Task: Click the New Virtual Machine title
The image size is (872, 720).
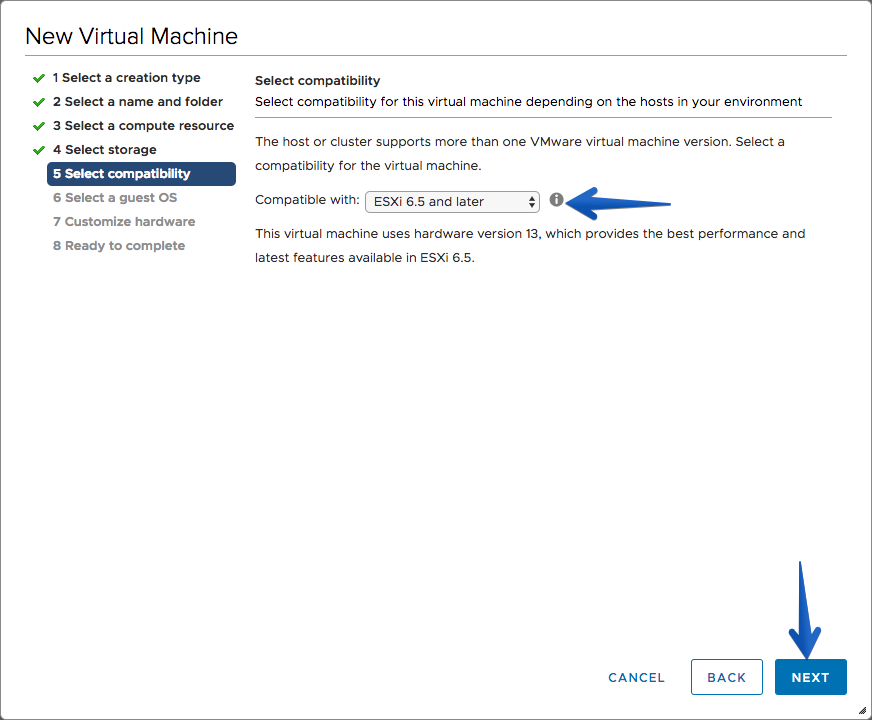Action: 131,36
